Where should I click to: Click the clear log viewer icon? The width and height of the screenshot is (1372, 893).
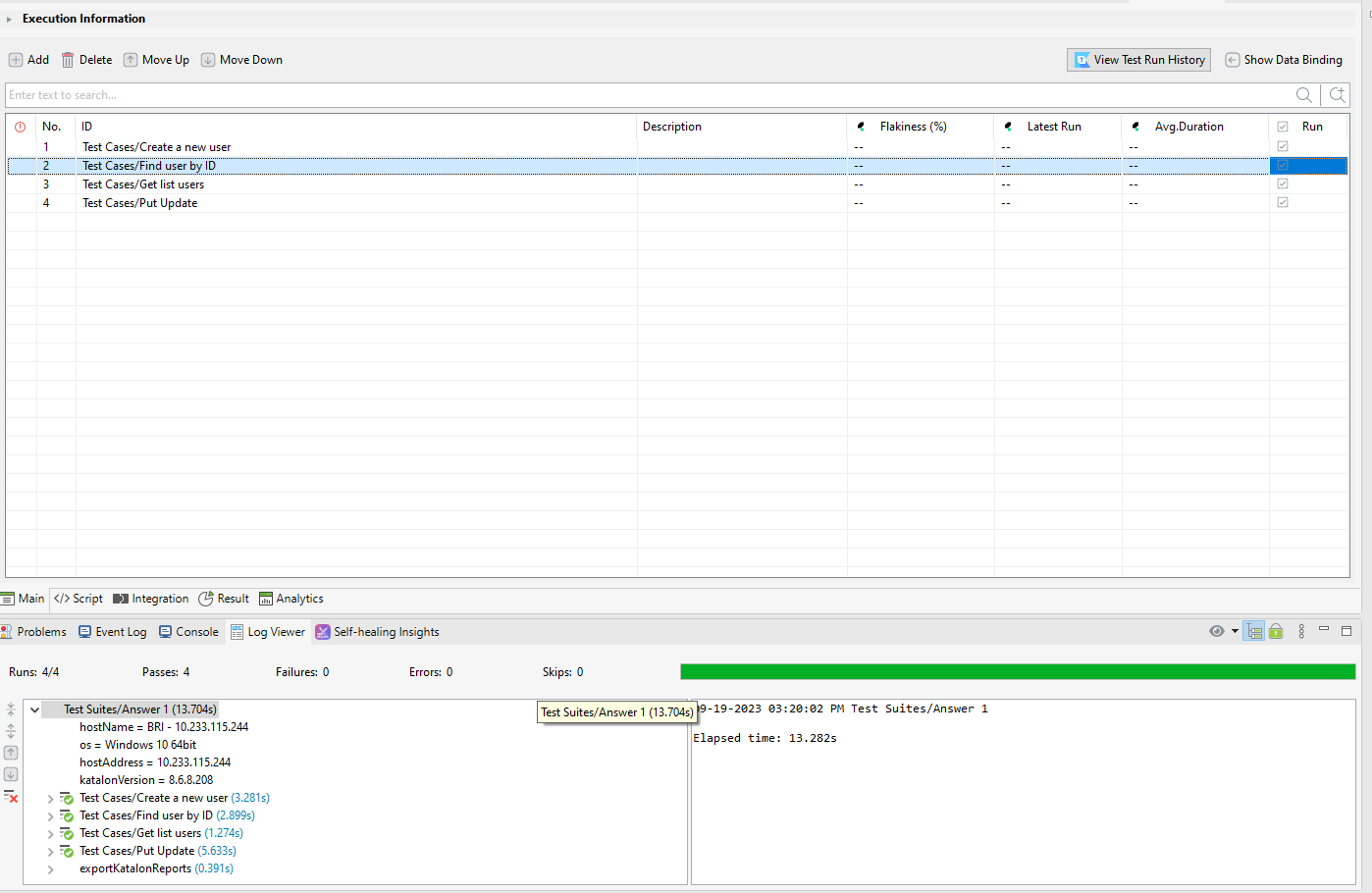pyautogui.click(x=11, y=797)
